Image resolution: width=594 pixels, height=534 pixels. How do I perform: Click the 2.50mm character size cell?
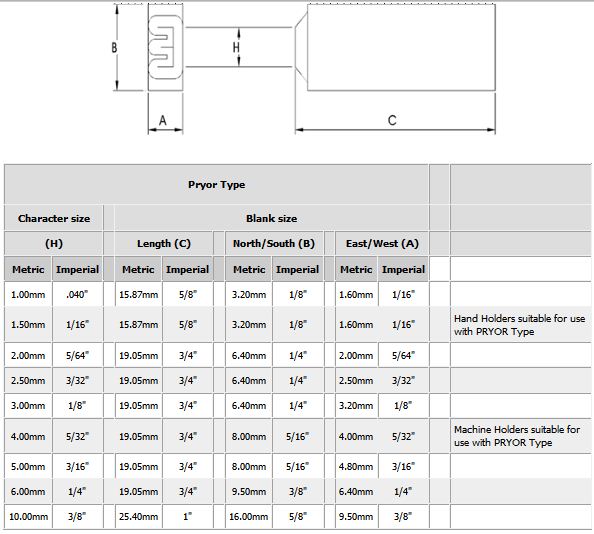[28, 381]
